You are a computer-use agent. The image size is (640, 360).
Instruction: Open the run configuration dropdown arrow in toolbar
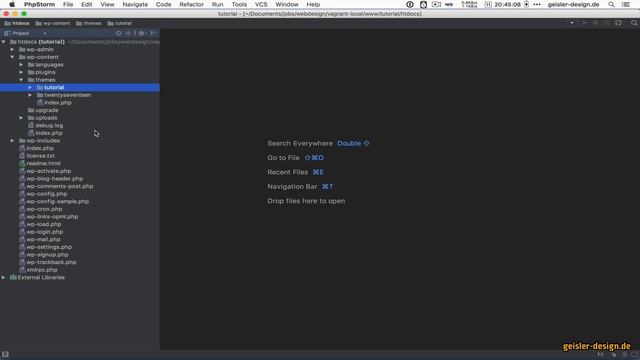(x=572, y=23)
